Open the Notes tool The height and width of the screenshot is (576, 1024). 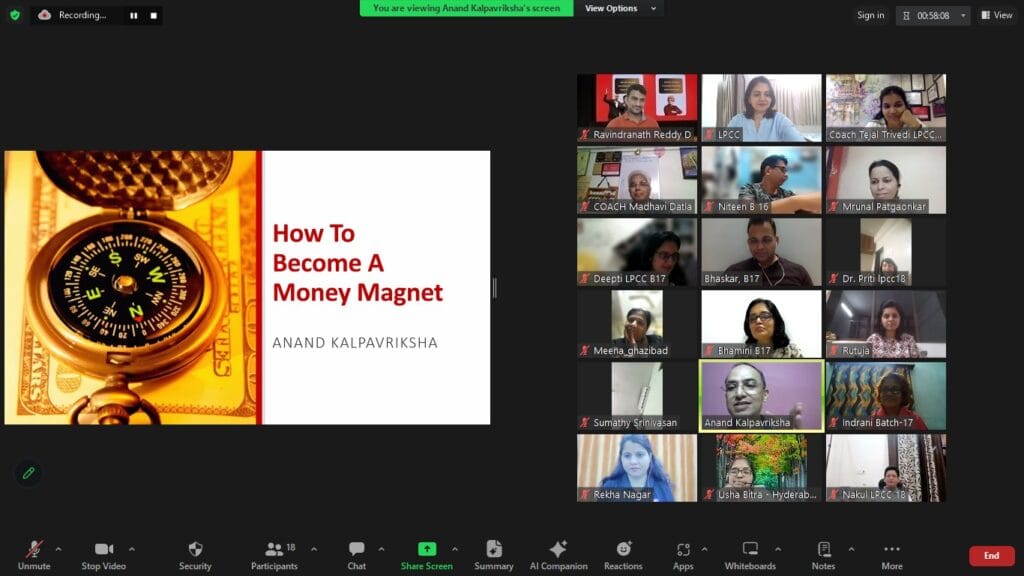(824, 555)
